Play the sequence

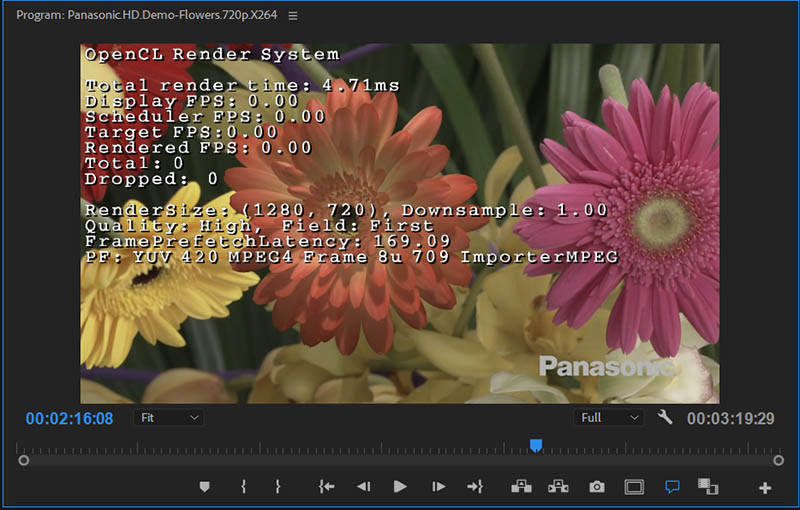coord(400,487)
